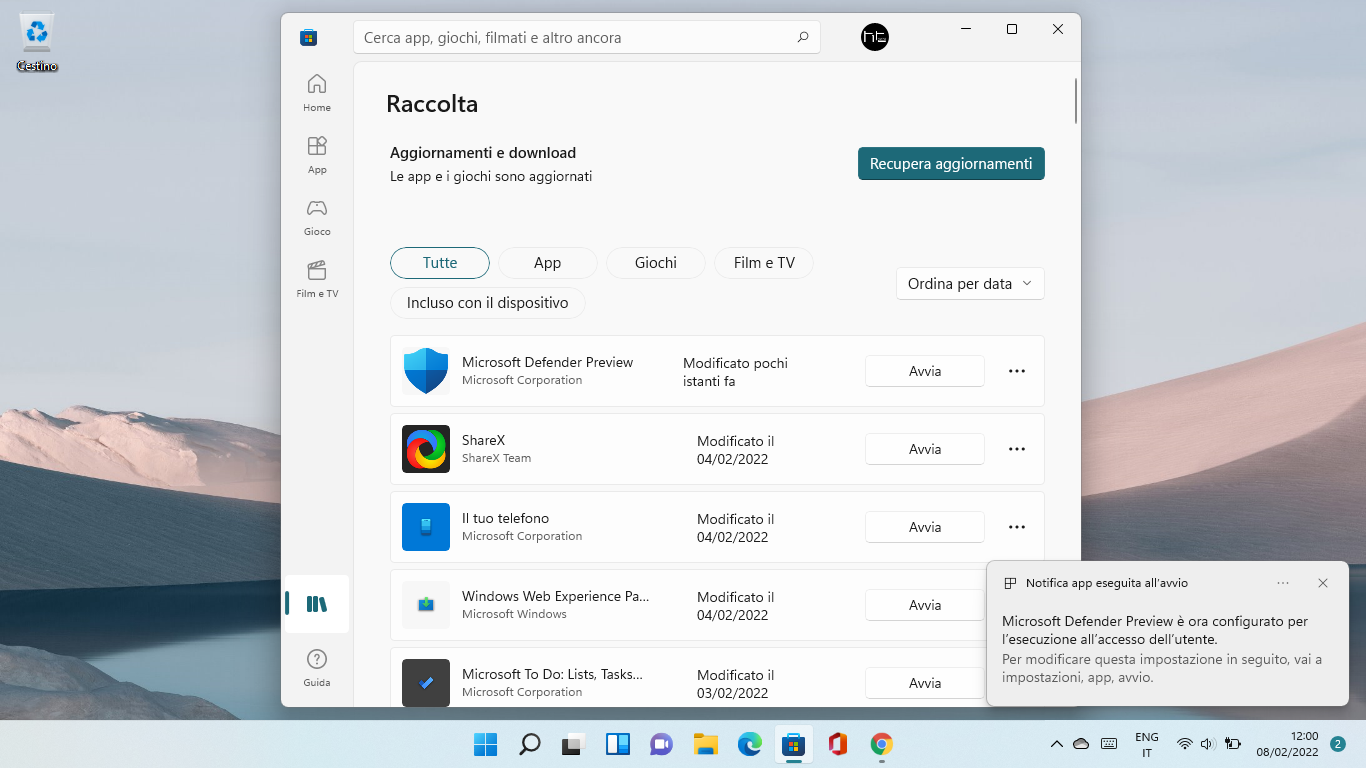This screenshot has width=1366, height=768.
Task: Open Guida help in sidebar
Action: (x=317, y=668)
